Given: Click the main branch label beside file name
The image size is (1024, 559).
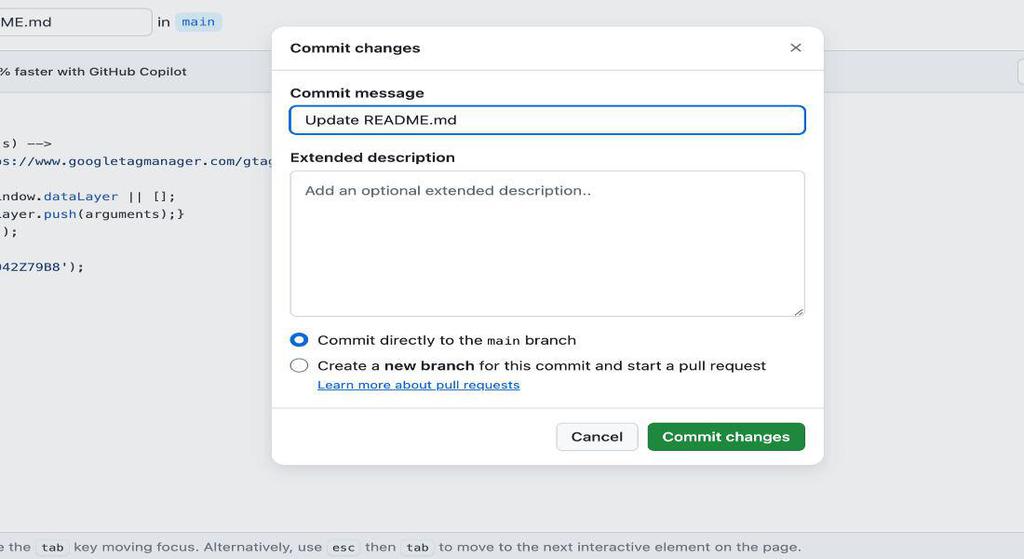Looking at the screenshot, I should [198, 22].
